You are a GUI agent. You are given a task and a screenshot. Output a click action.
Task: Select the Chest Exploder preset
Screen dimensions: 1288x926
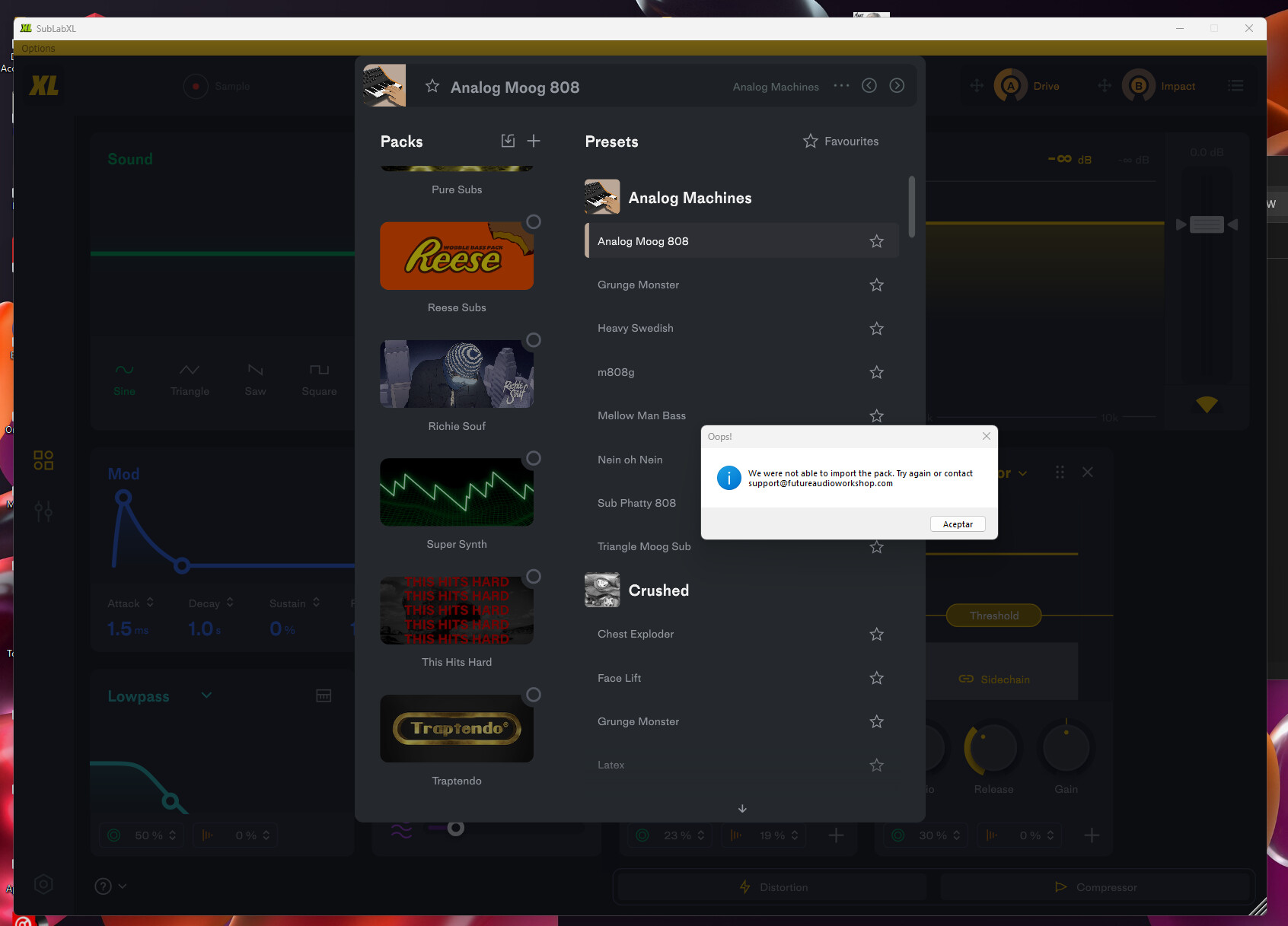[x=741, y=634]
